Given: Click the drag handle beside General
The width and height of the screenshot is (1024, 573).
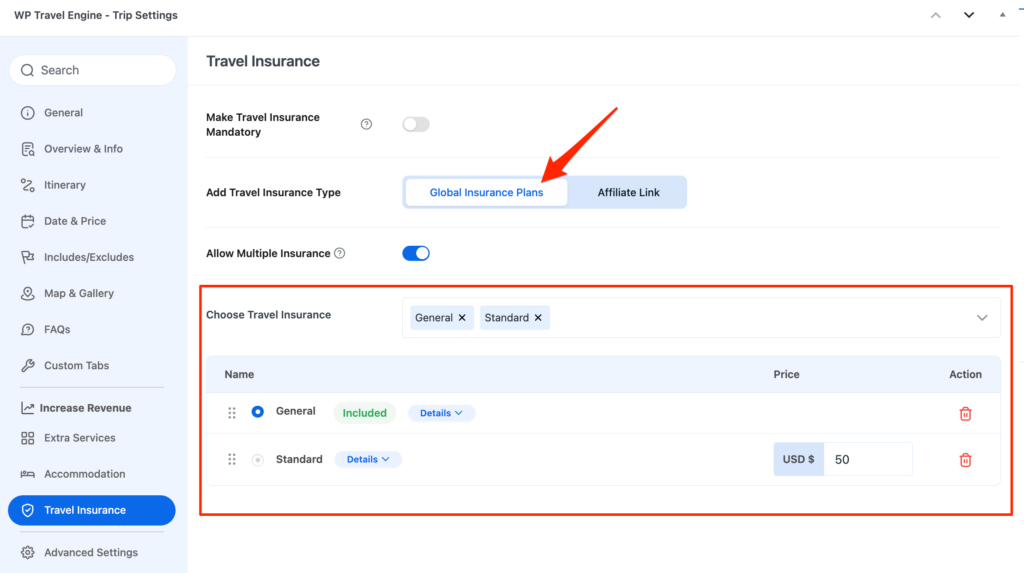Looking at the screenshot, I should click(x=232, y=412).
